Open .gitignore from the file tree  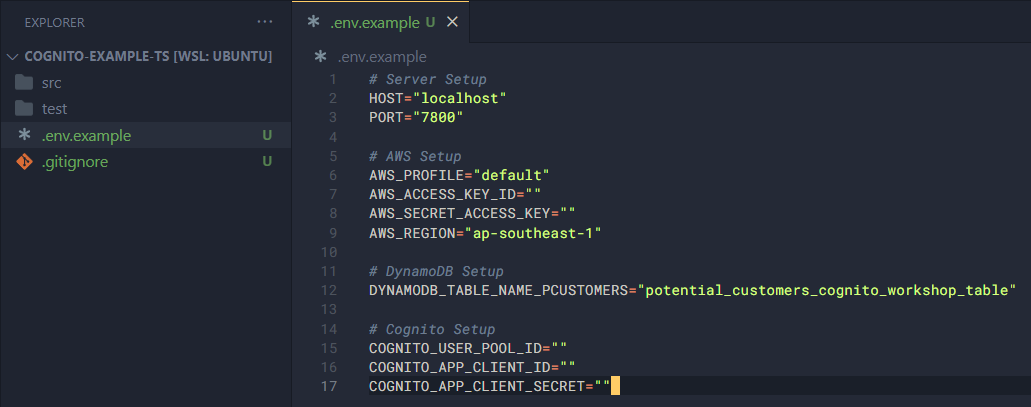click(75, 161)
